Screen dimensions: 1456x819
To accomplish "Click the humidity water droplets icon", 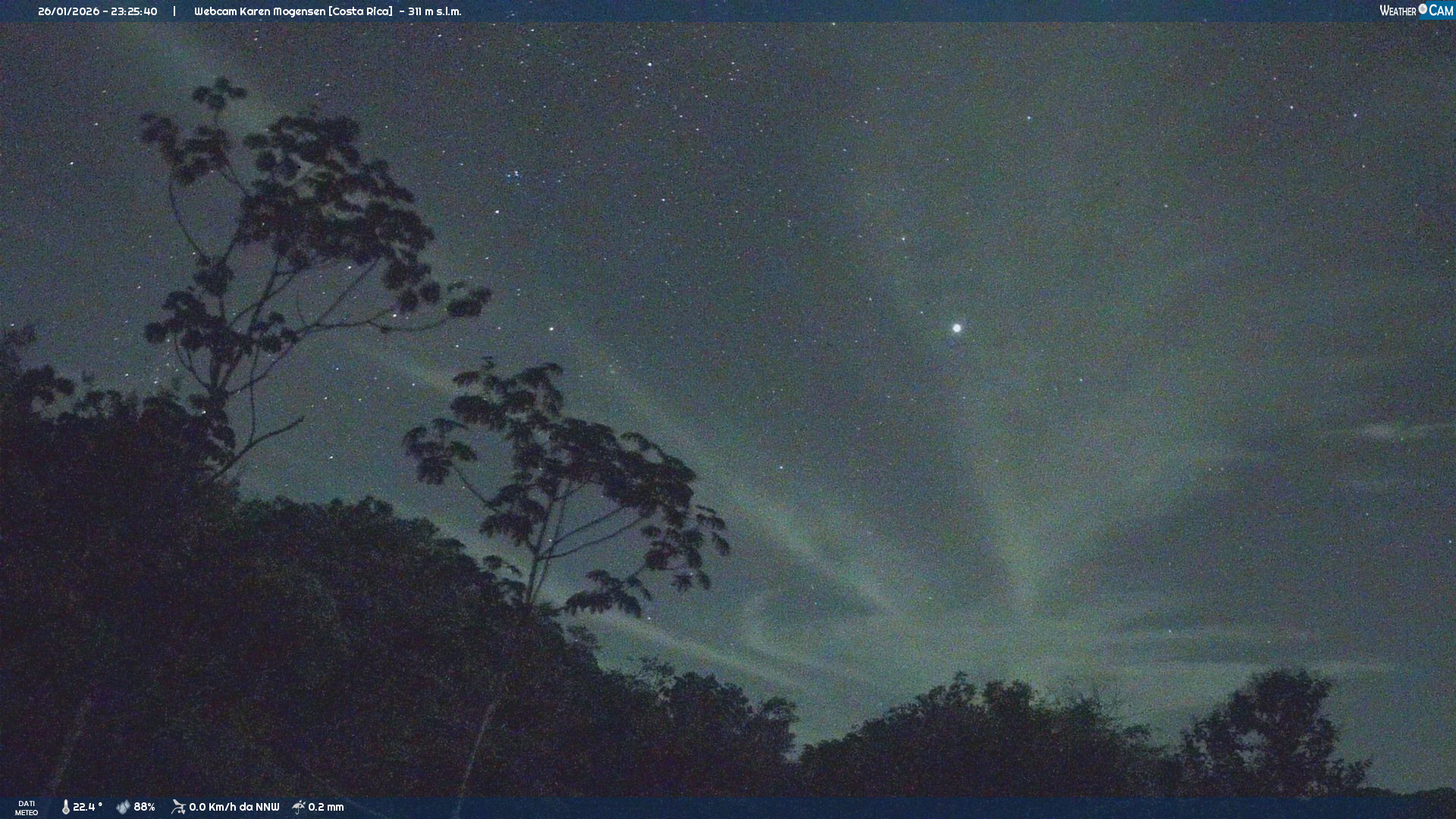I will click(x=123, y=807).
